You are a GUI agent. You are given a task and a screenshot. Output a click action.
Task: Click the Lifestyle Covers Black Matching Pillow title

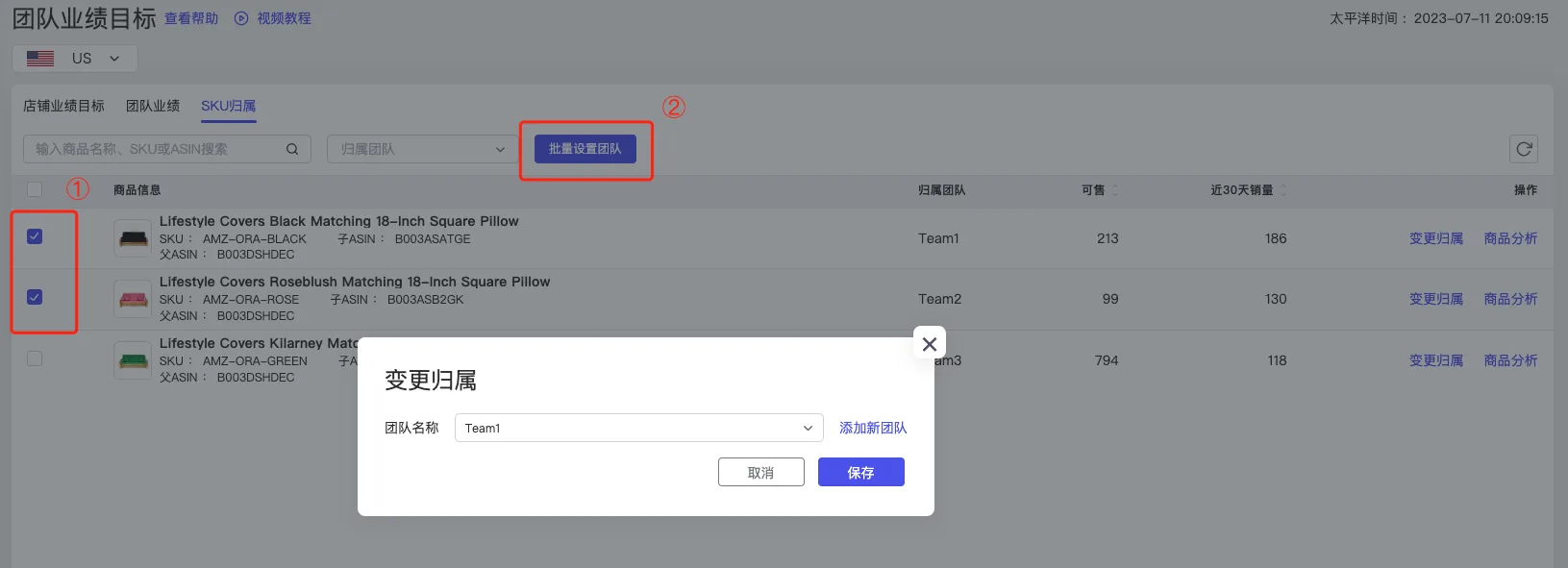click(x=339, y=221)
